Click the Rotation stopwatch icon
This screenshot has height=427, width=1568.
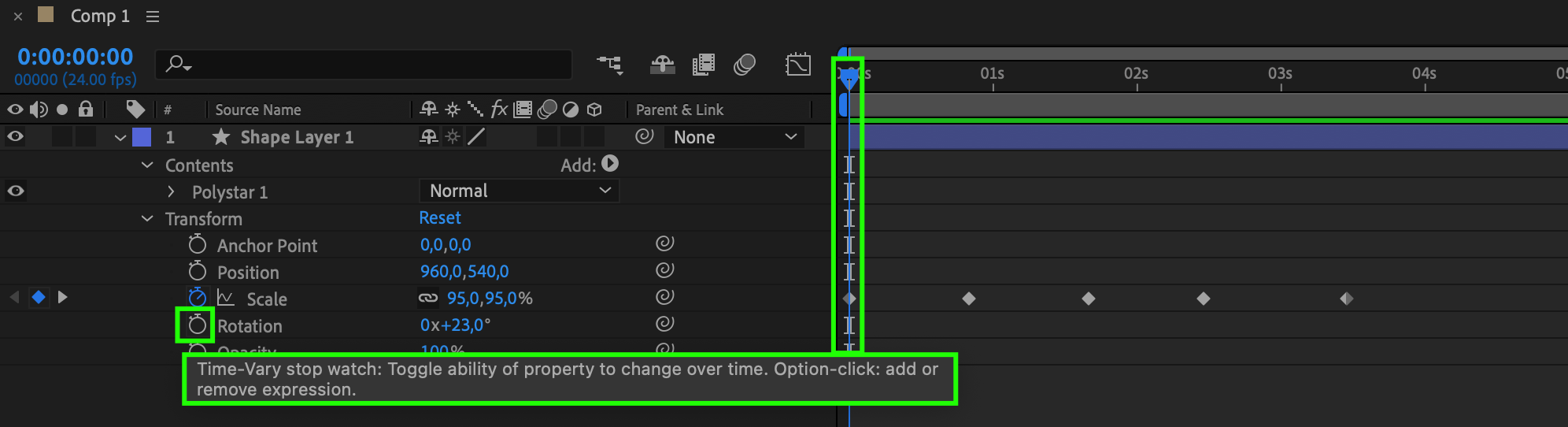tap(197, 325)
